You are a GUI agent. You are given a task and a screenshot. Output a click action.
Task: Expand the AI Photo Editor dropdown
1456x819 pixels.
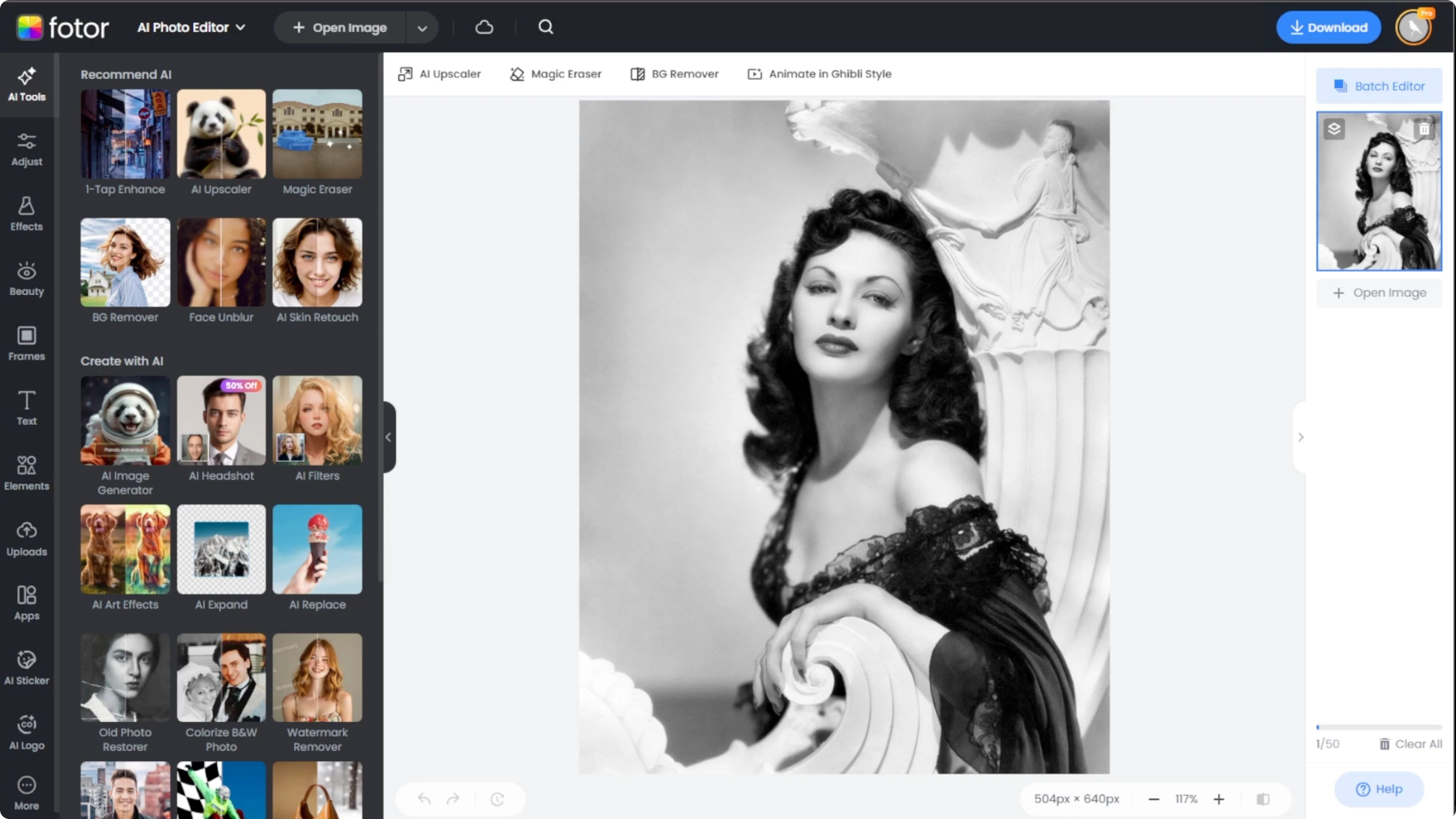(191, 27)
